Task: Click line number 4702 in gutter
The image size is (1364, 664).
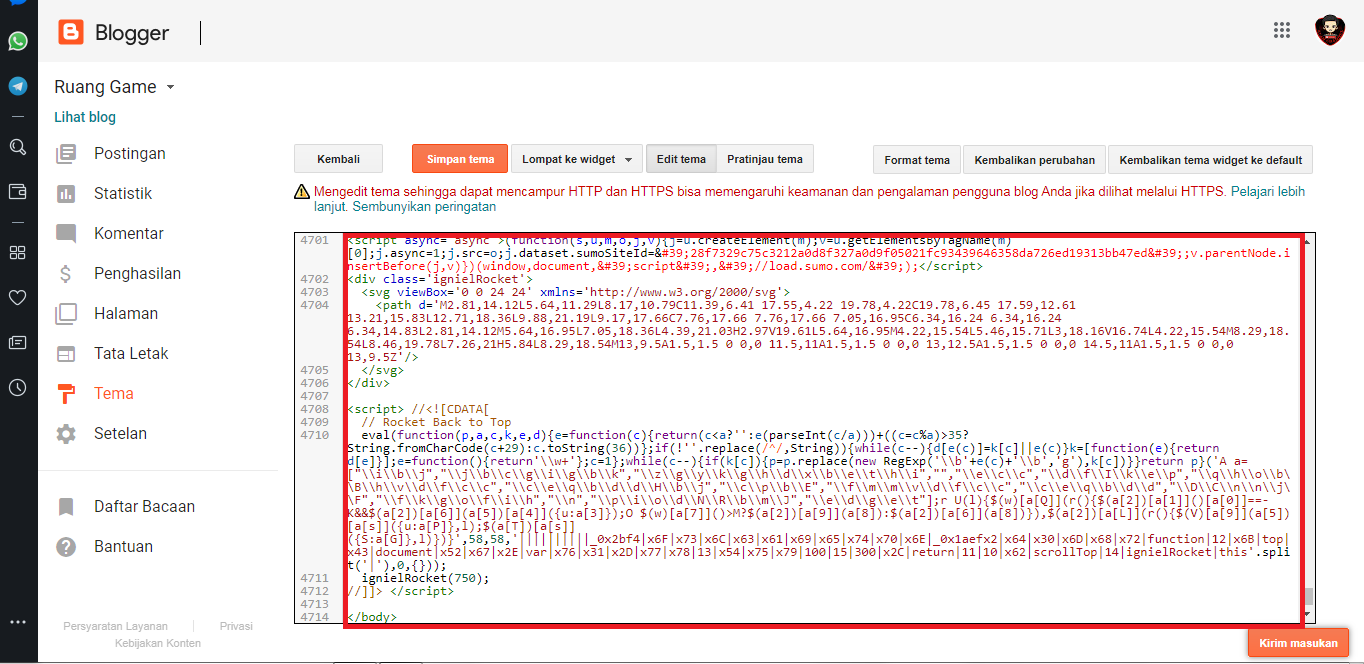Action: pyautogui.click(x=314, y=279)
